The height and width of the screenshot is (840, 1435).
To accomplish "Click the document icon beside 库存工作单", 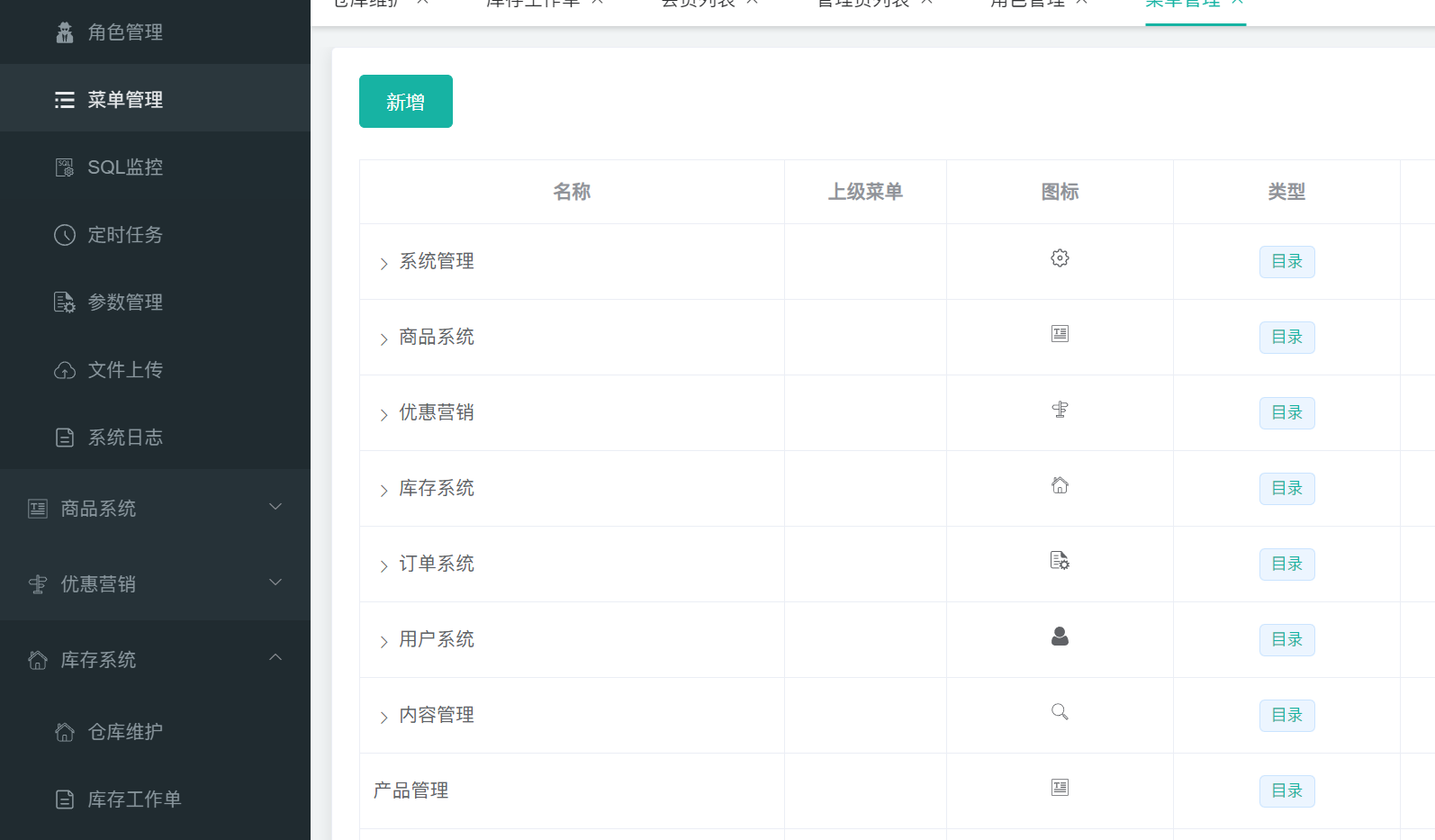I will [x=65, y=799].
